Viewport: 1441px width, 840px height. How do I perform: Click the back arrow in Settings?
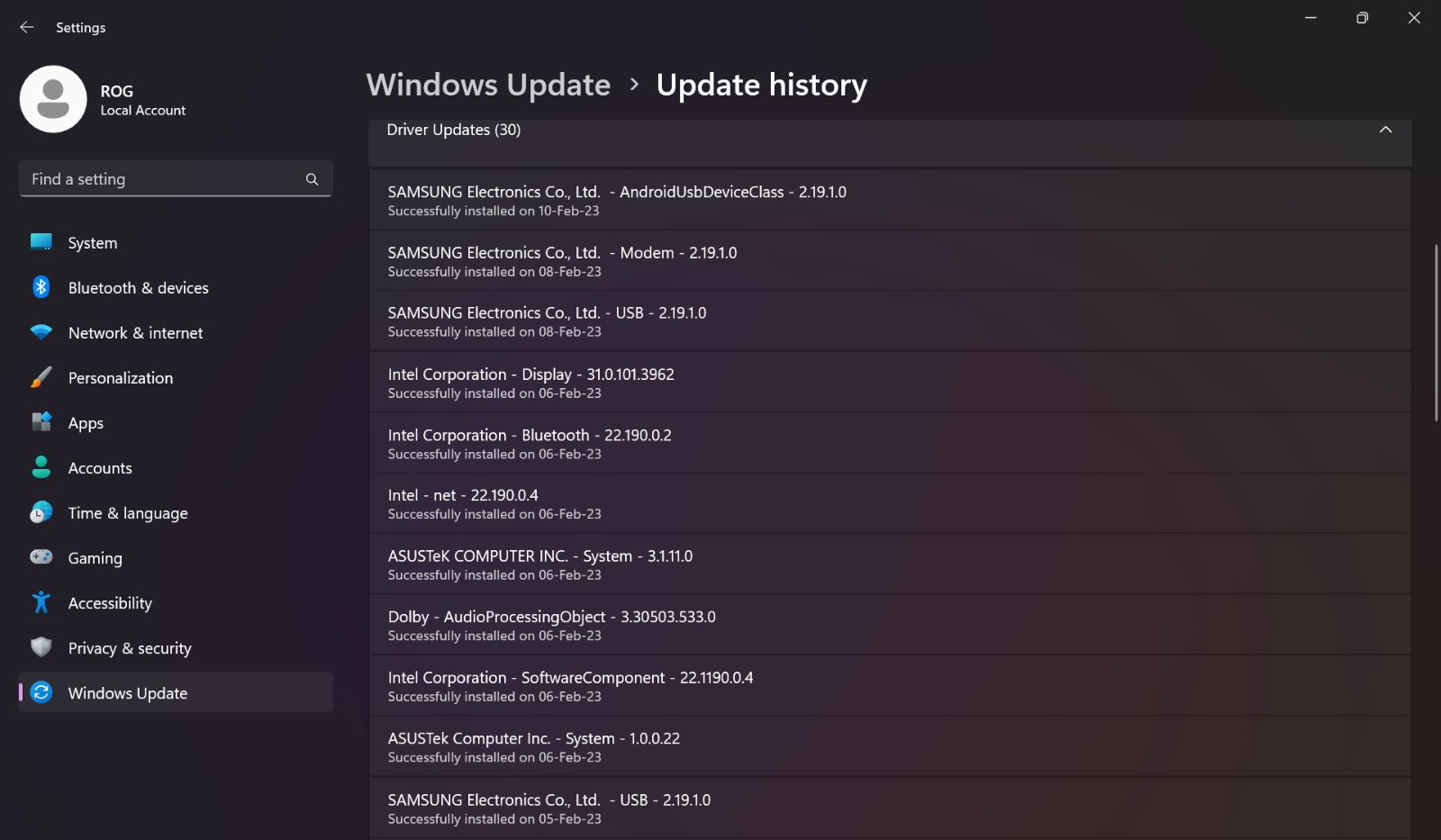tap(27, 27)
